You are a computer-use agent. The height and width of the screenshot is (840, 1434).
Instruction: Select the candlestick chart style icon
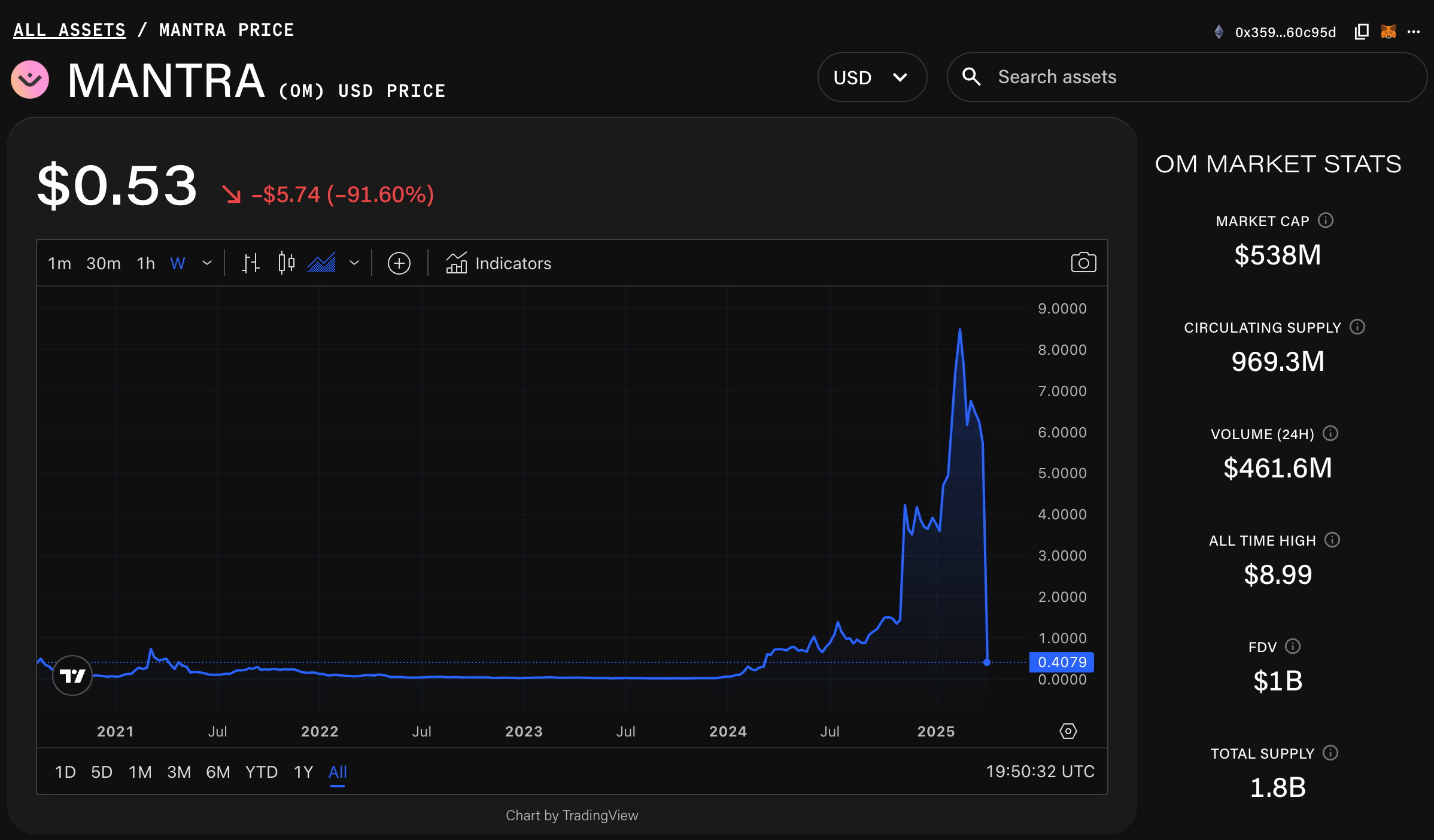(287, 263)
